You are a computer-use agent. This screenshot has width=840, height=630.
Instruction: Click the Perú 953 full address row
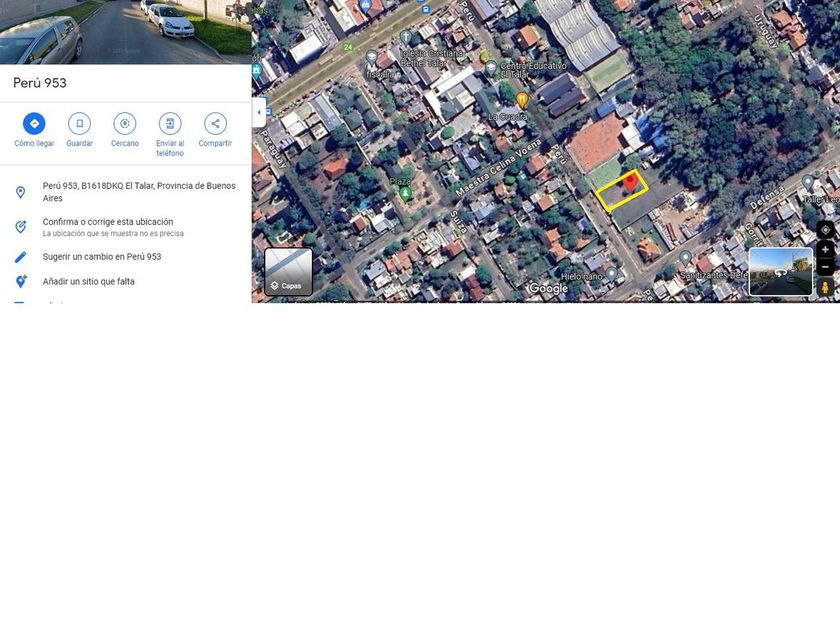tap(138, 192)
